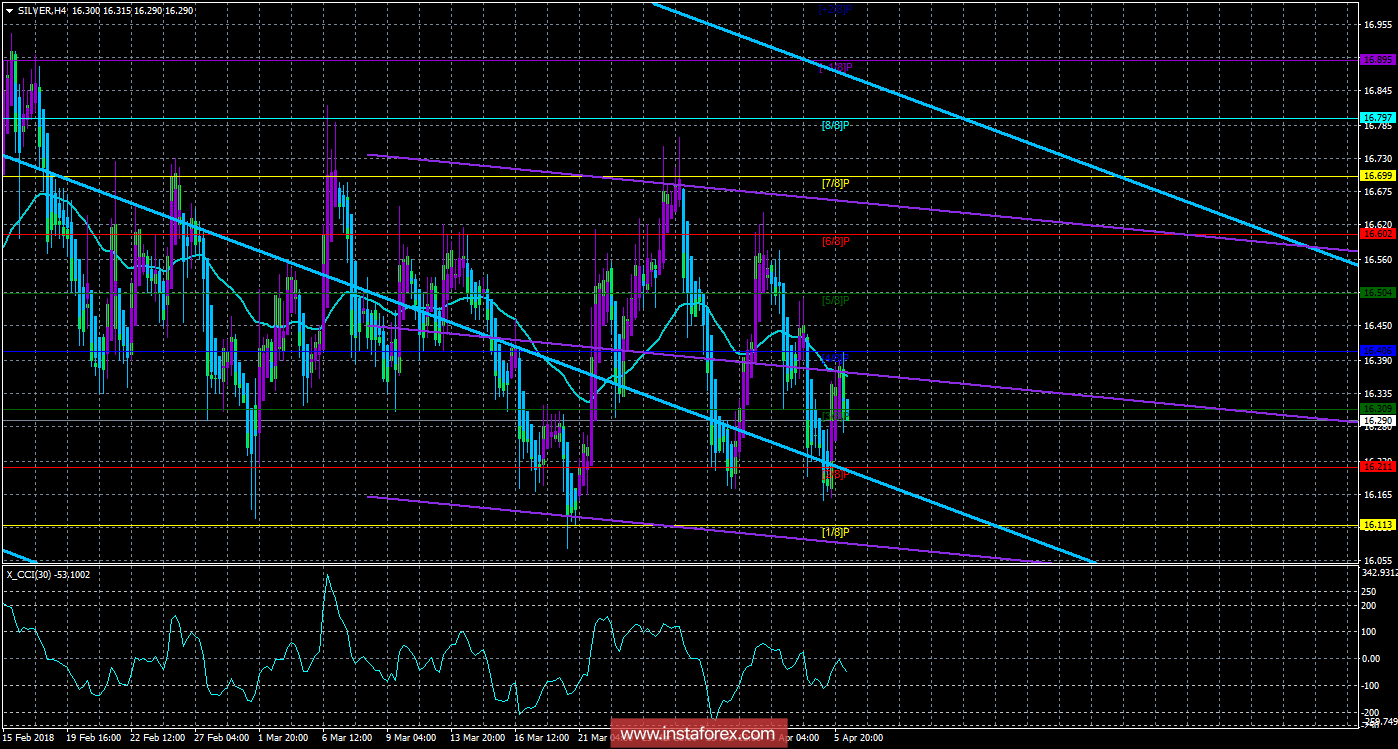Click the cyan 16.797 price tag
The image size is (1398, 749).
1376,118
